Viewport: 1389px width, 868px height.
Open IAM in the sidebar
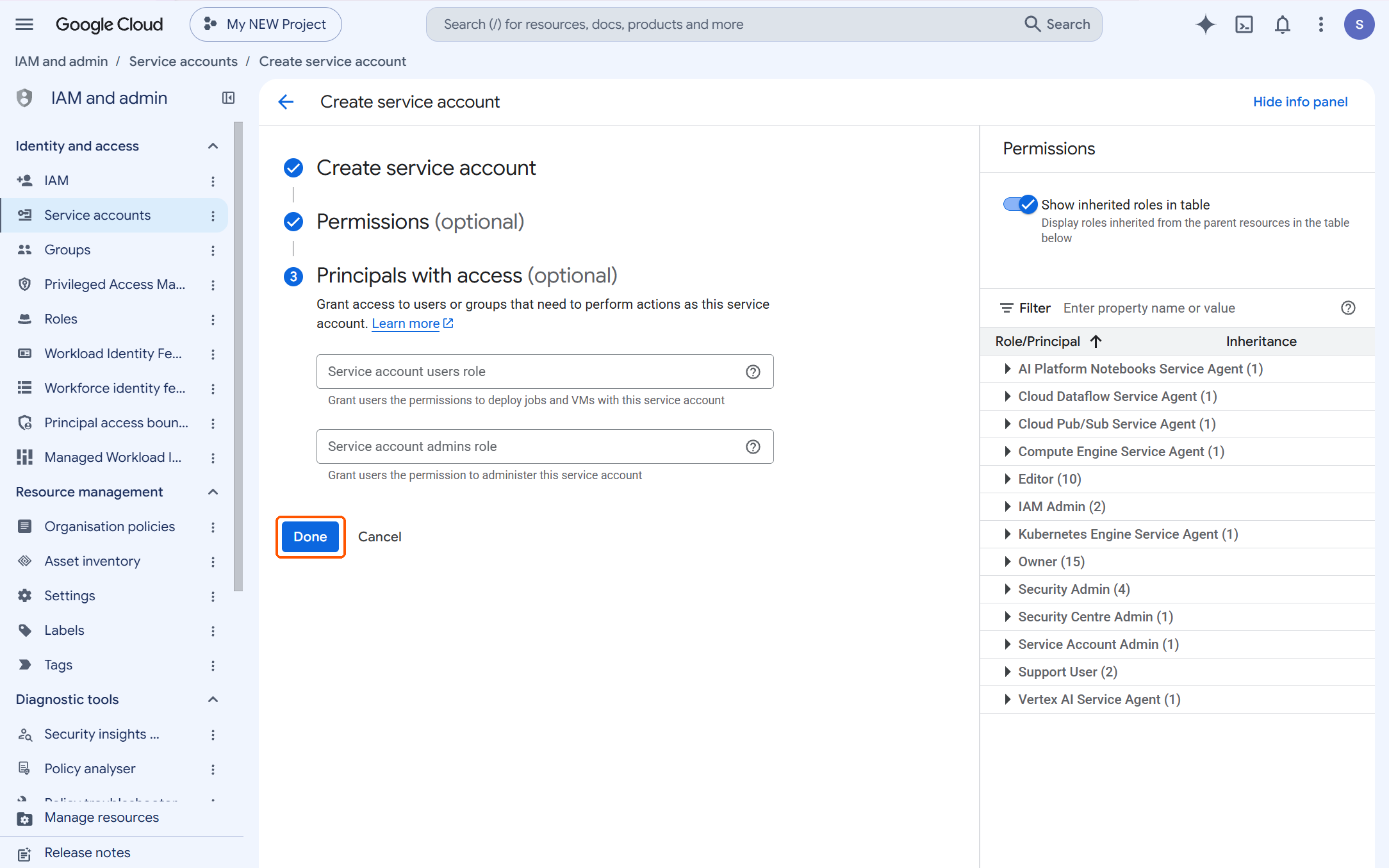coord(56,181)
